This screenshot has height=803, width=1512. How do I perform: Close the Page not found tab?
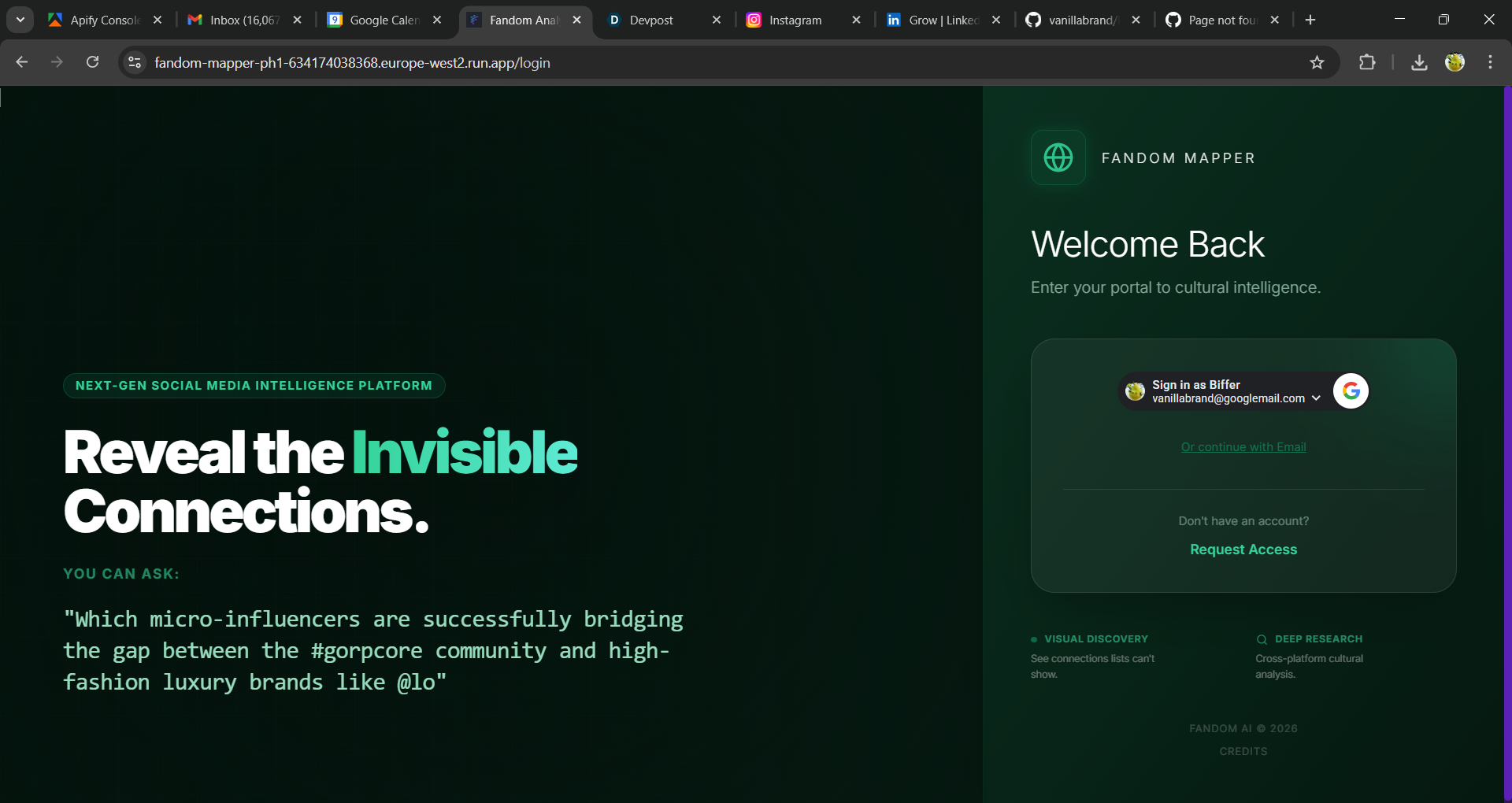(1275, 20)
